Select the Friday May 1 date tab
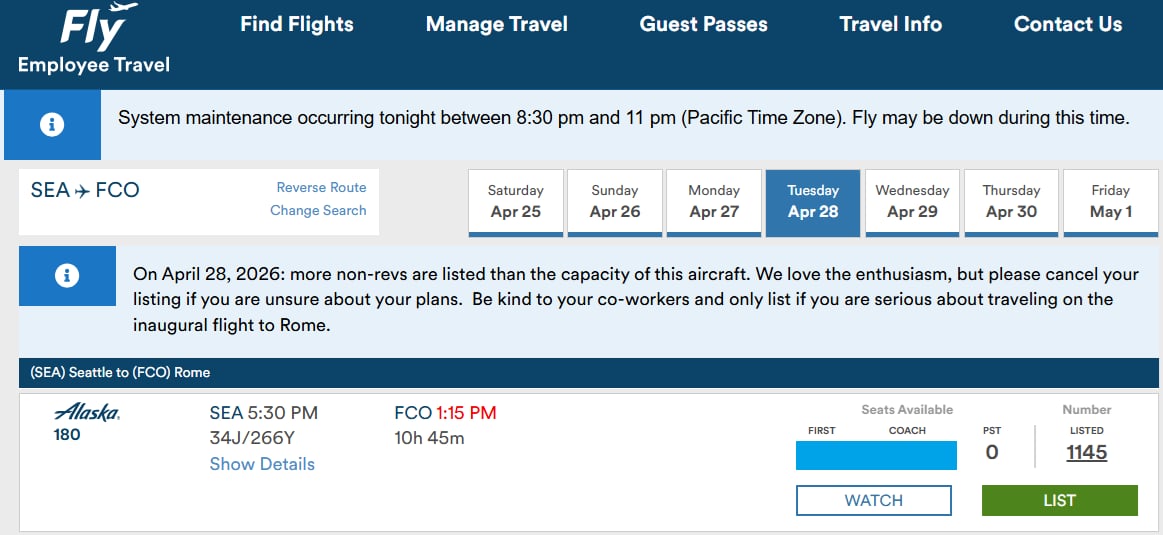1163x535 pixels. tap(1110, 202)
